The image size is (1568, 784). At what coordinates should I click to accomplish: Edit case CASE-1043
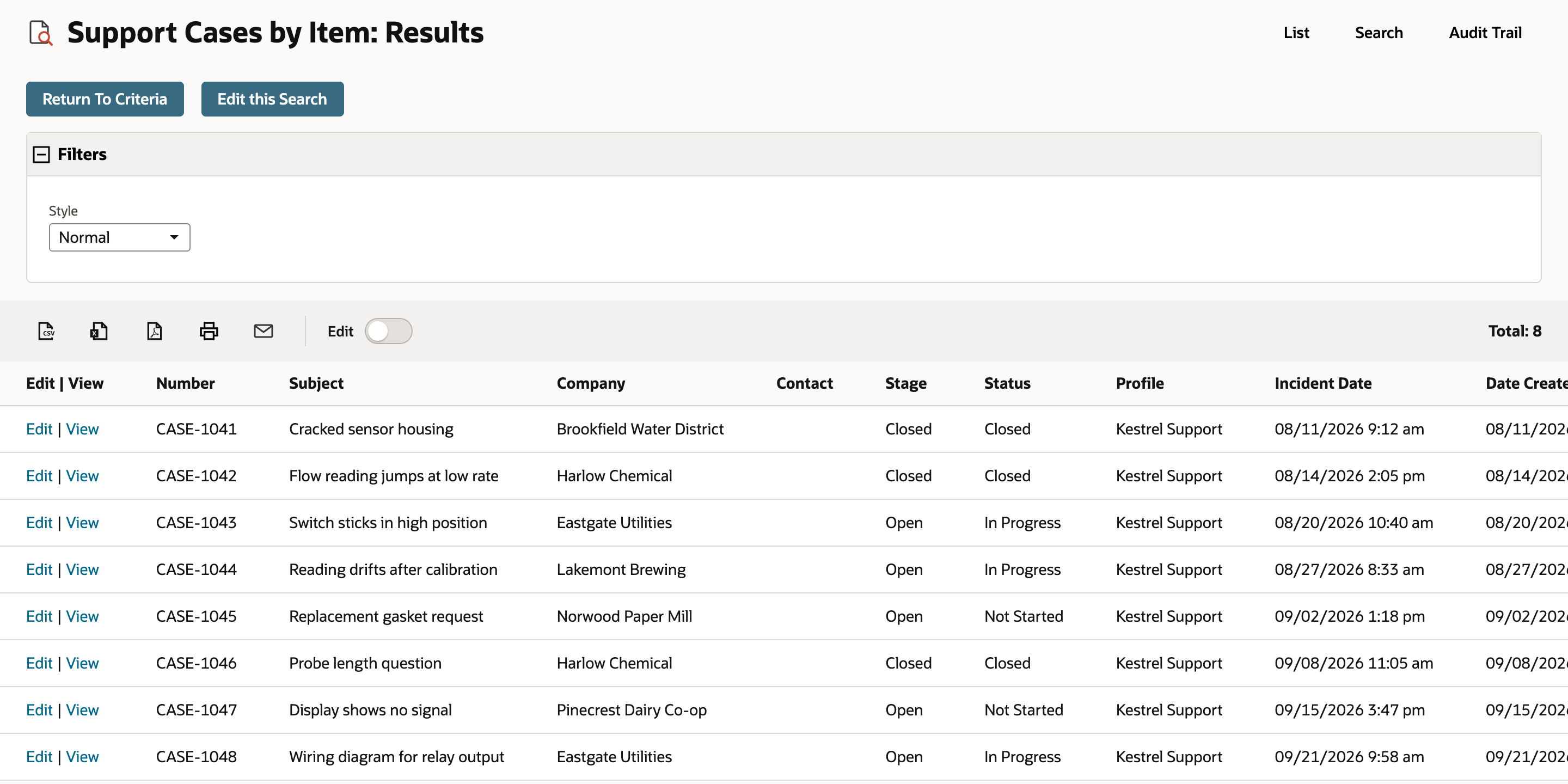tap(39, 523)
